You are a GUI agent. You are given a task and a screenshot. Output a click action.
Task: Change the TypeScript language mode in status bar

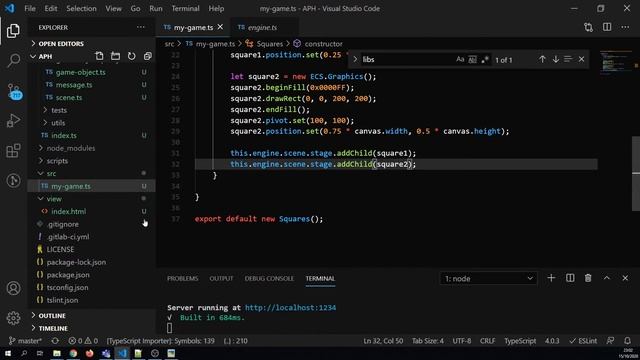pyautogui.click(x=520, y=340)
